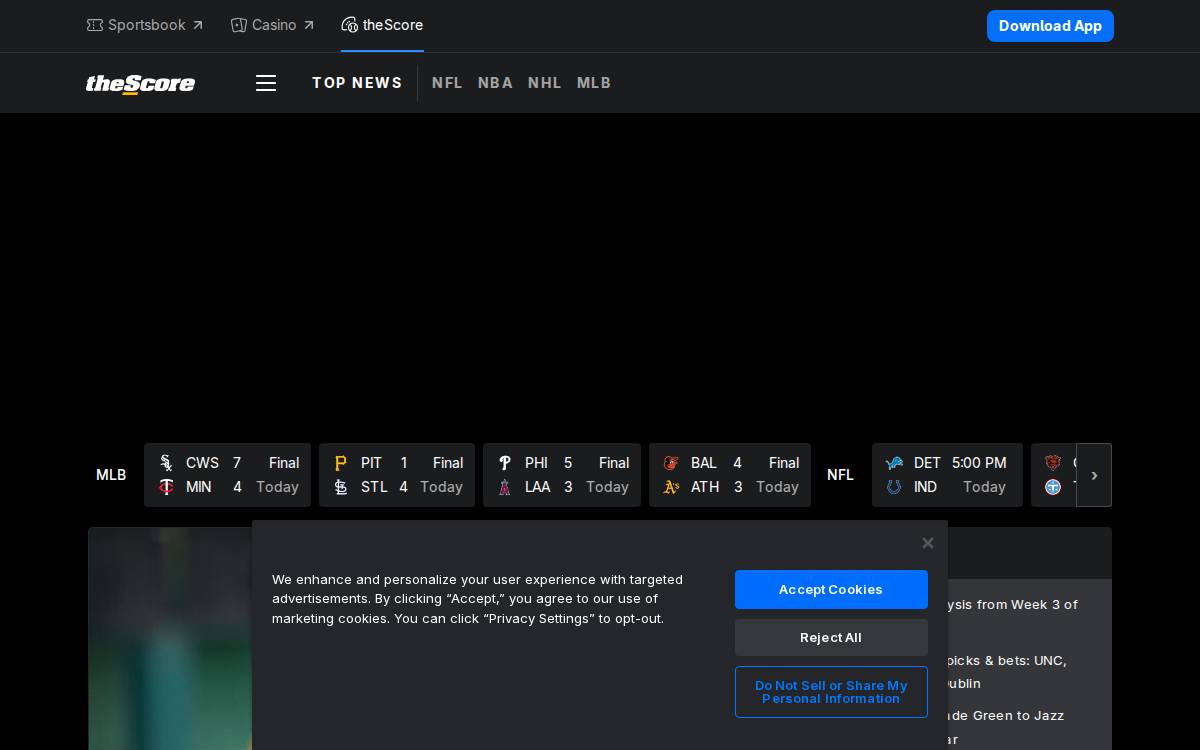Click the Lions team logo
The width and height of the screenshot is (1200, 750).
click(x=894, y=463)
